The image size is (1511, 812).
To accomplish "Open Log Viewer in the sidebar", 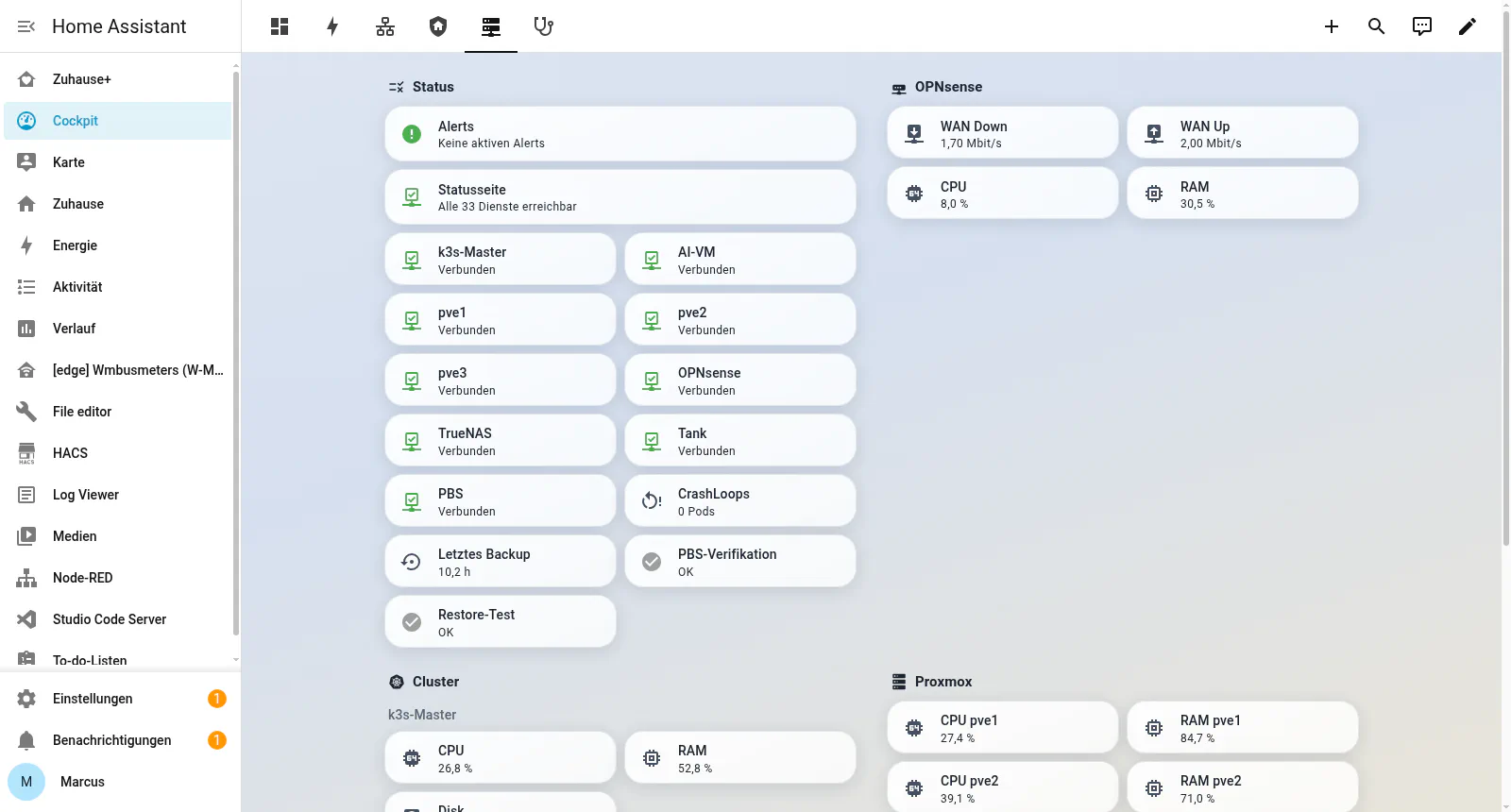I will [x=117, y=495].
